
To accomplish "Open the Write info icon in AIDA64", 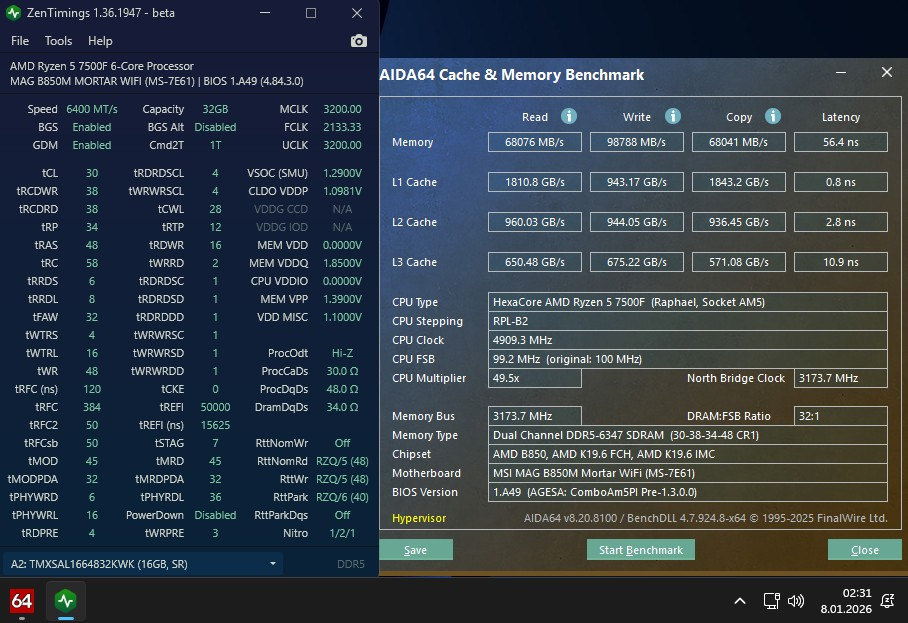I will click(x=672, y=116).
